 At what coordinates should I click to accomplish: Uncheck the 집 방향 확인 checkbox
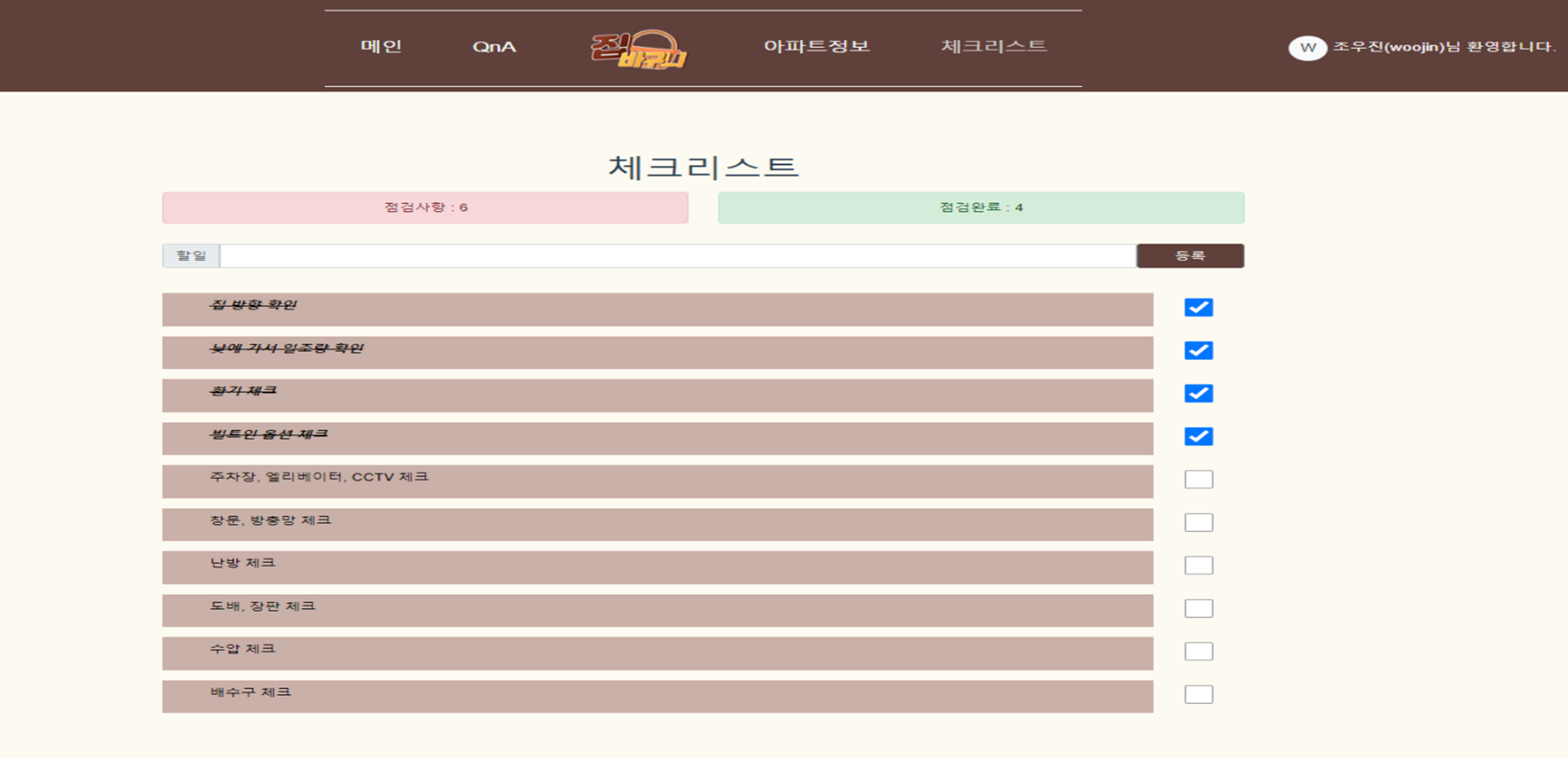[1198, 308]
